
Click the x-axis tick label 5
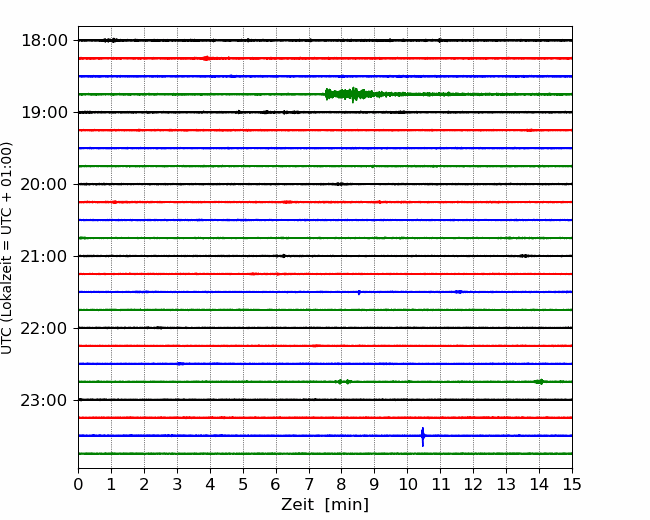pos(243,484)
